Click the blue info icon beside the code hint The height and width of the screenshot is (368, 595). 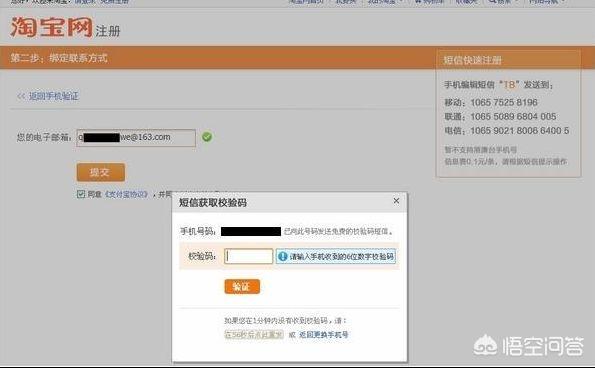click(282, 257)
